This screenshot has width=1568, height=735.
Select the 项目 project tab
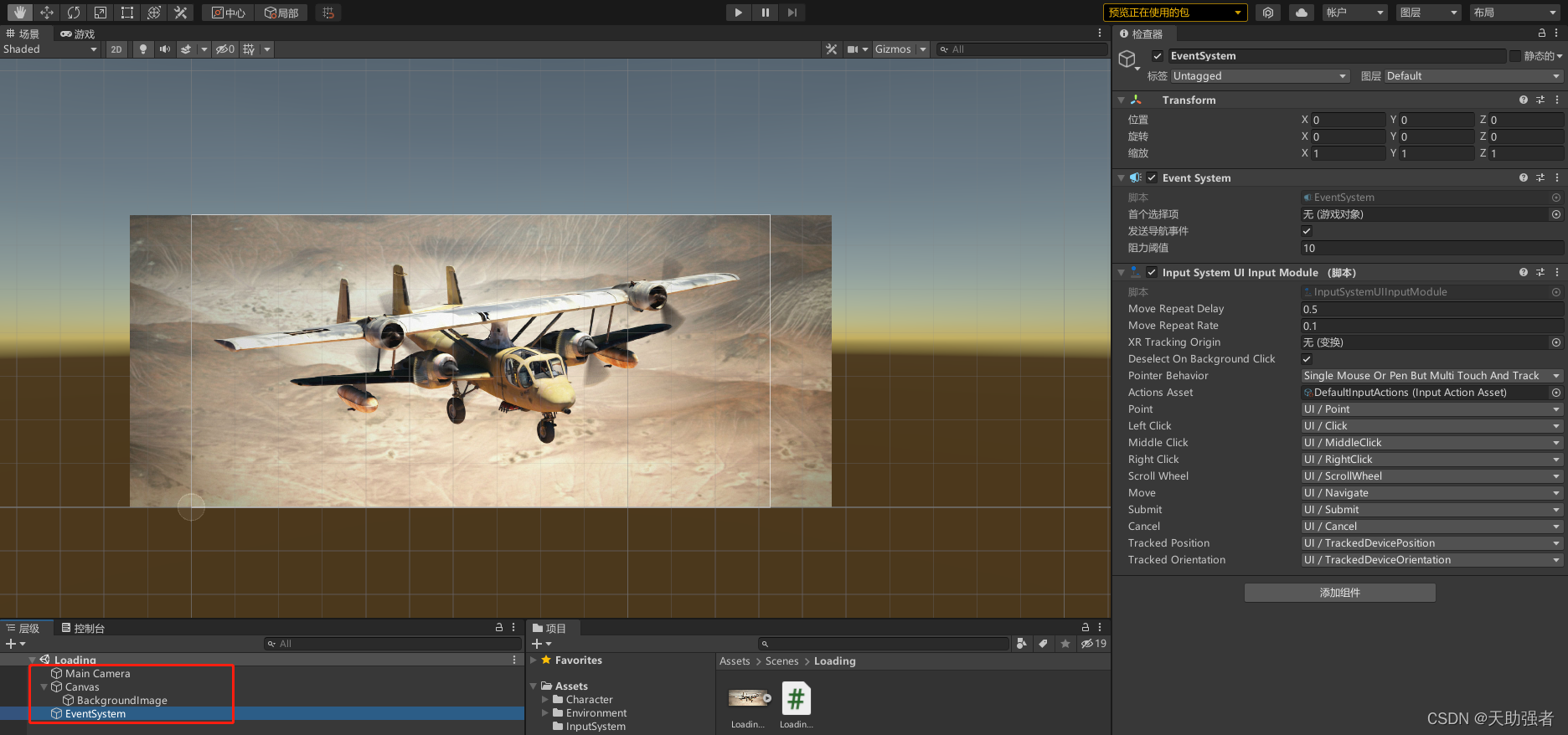[x=549, y=629]
